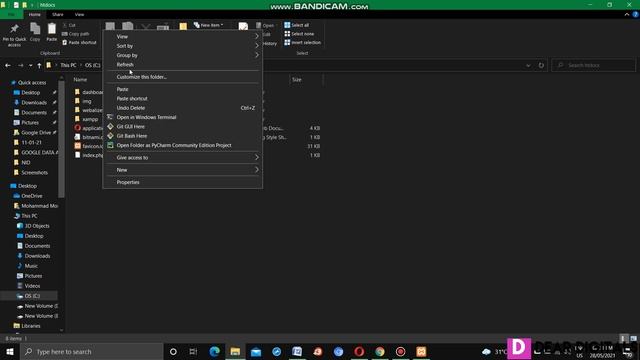Screen dimensions: 640x360
Task: Switch to the Home ribbon tab
Action: (x=35, y=14)
